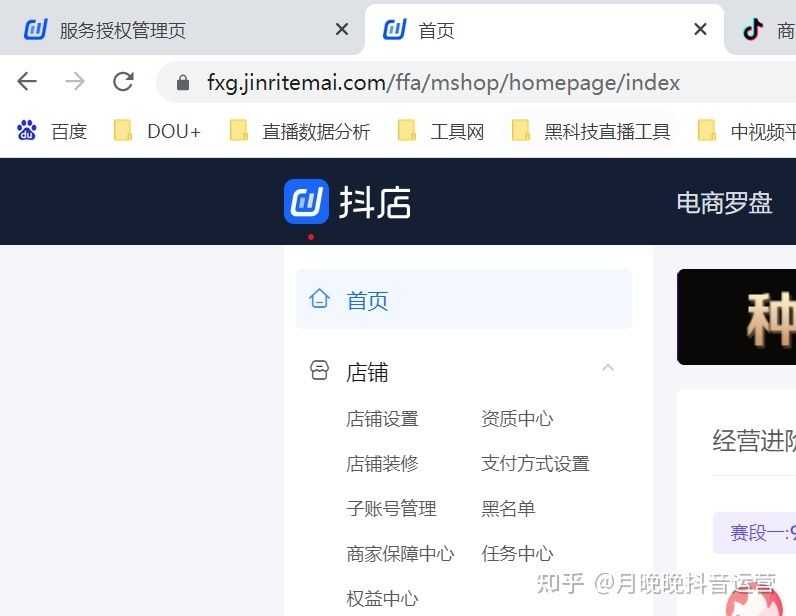Open 电商罗盘 in the top navigation
Screen dimensions: 796x616
(724, 203)
